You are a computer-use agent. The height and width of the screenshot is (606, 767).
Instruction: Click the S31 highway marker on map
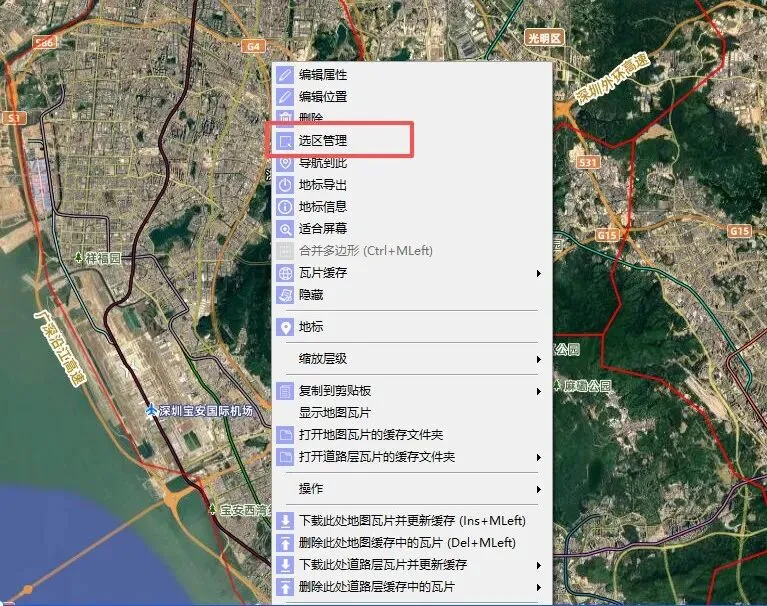587,162
